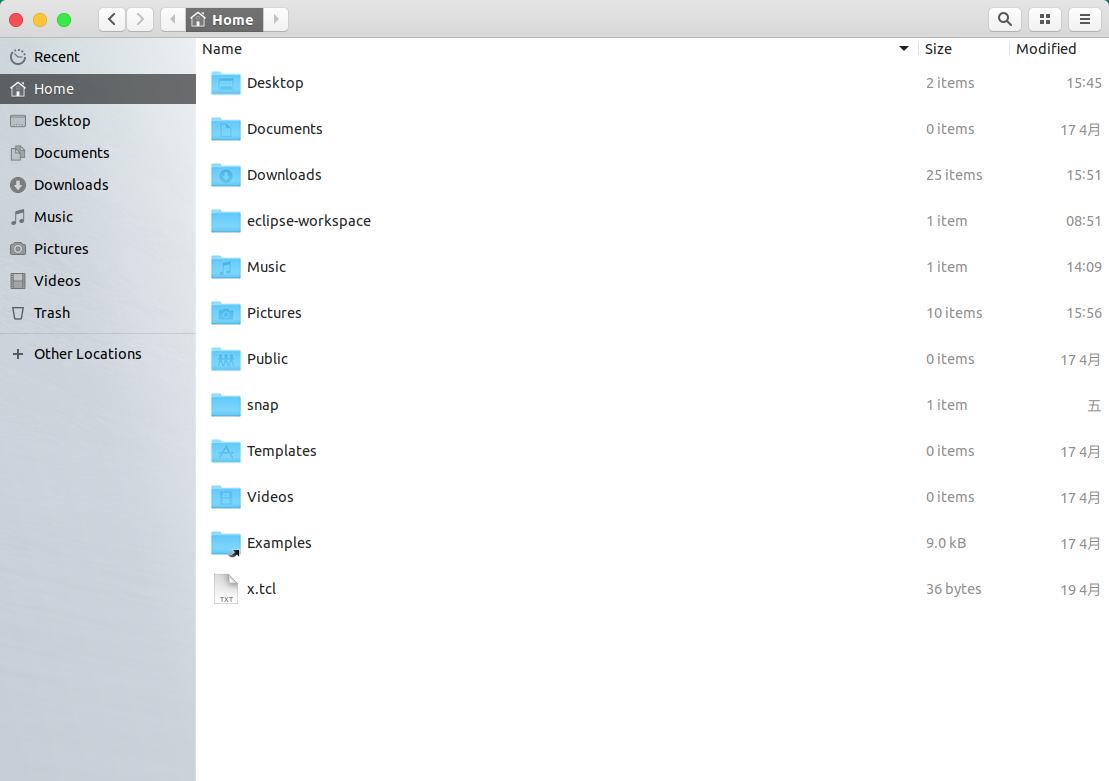Click the Downloads arrow icon in the sidebar
Viewport: 1109px width, 781px height.
pyautogui.click(x=18, y=185)
